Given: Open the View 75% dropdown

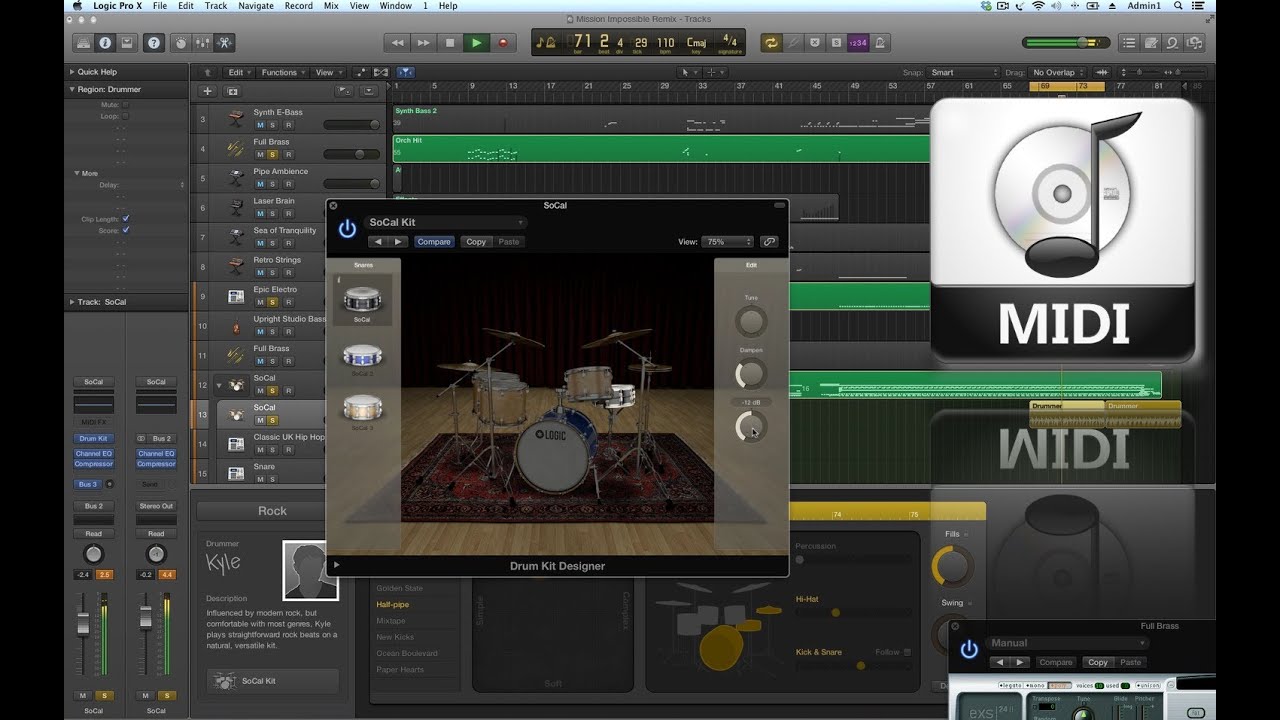Looking at the screenshot, I should 728,242.
